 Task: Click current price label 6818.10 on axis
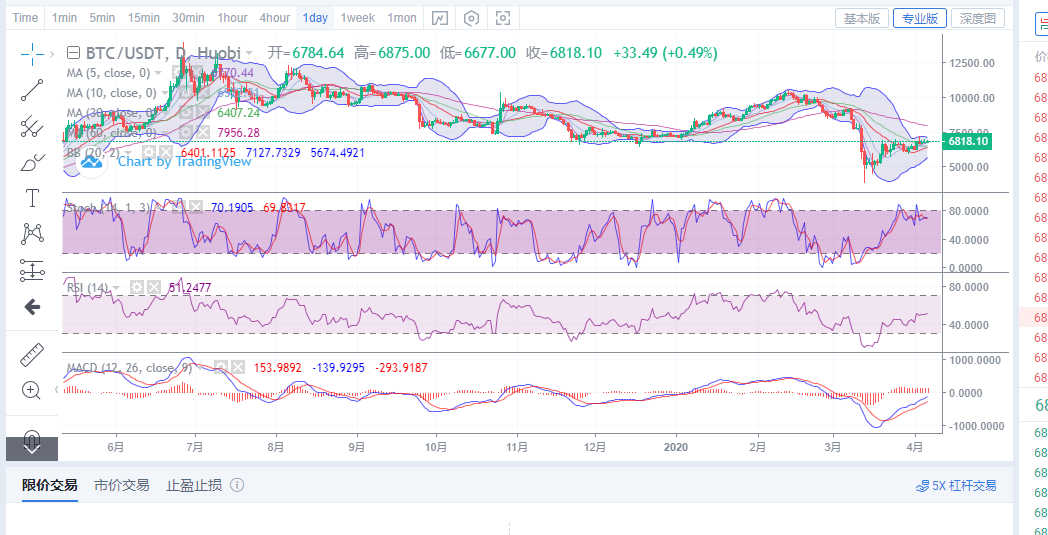(966, 141)
